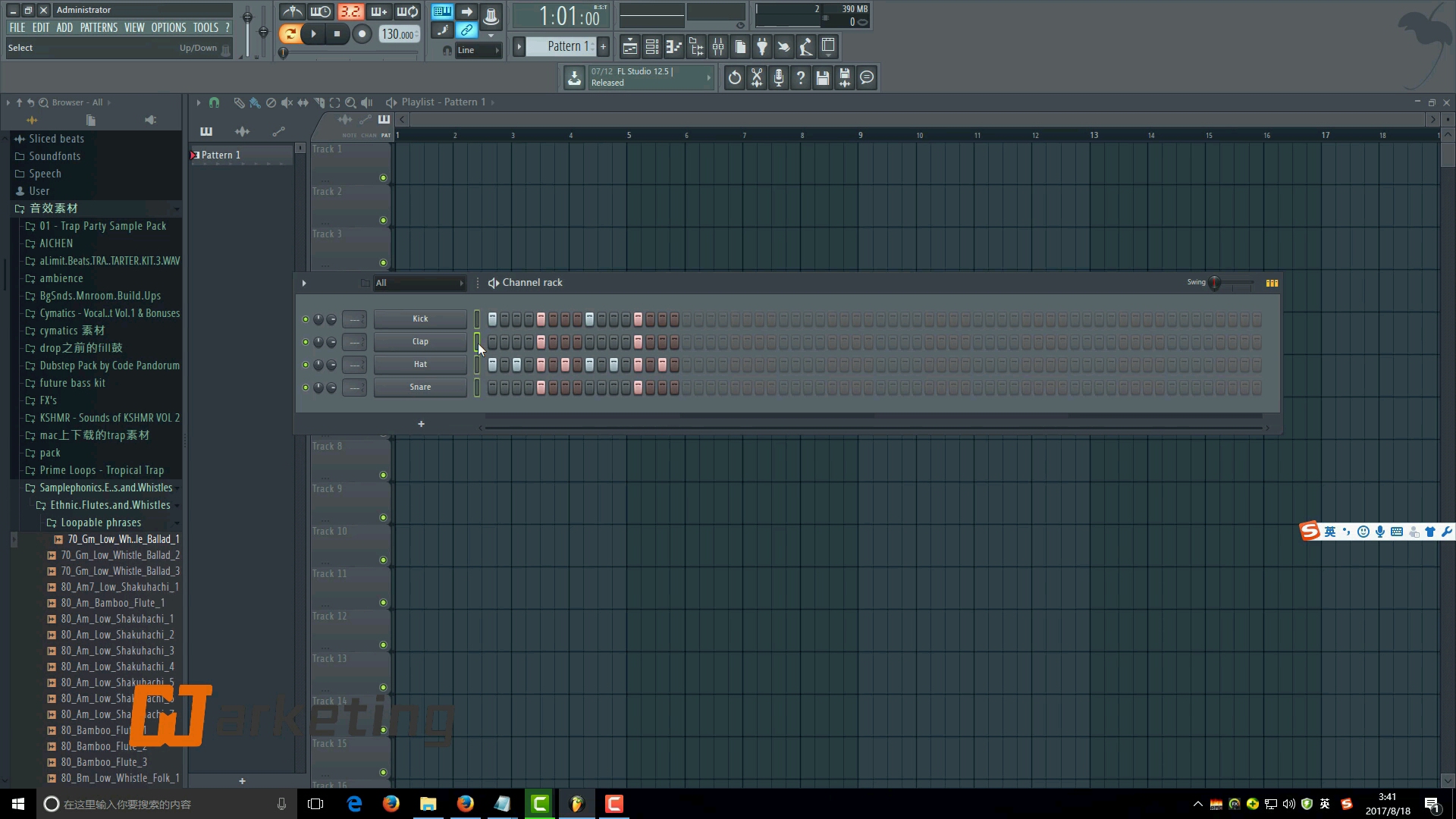Expand the Loopable phrases subfolder

pos(100,521)
